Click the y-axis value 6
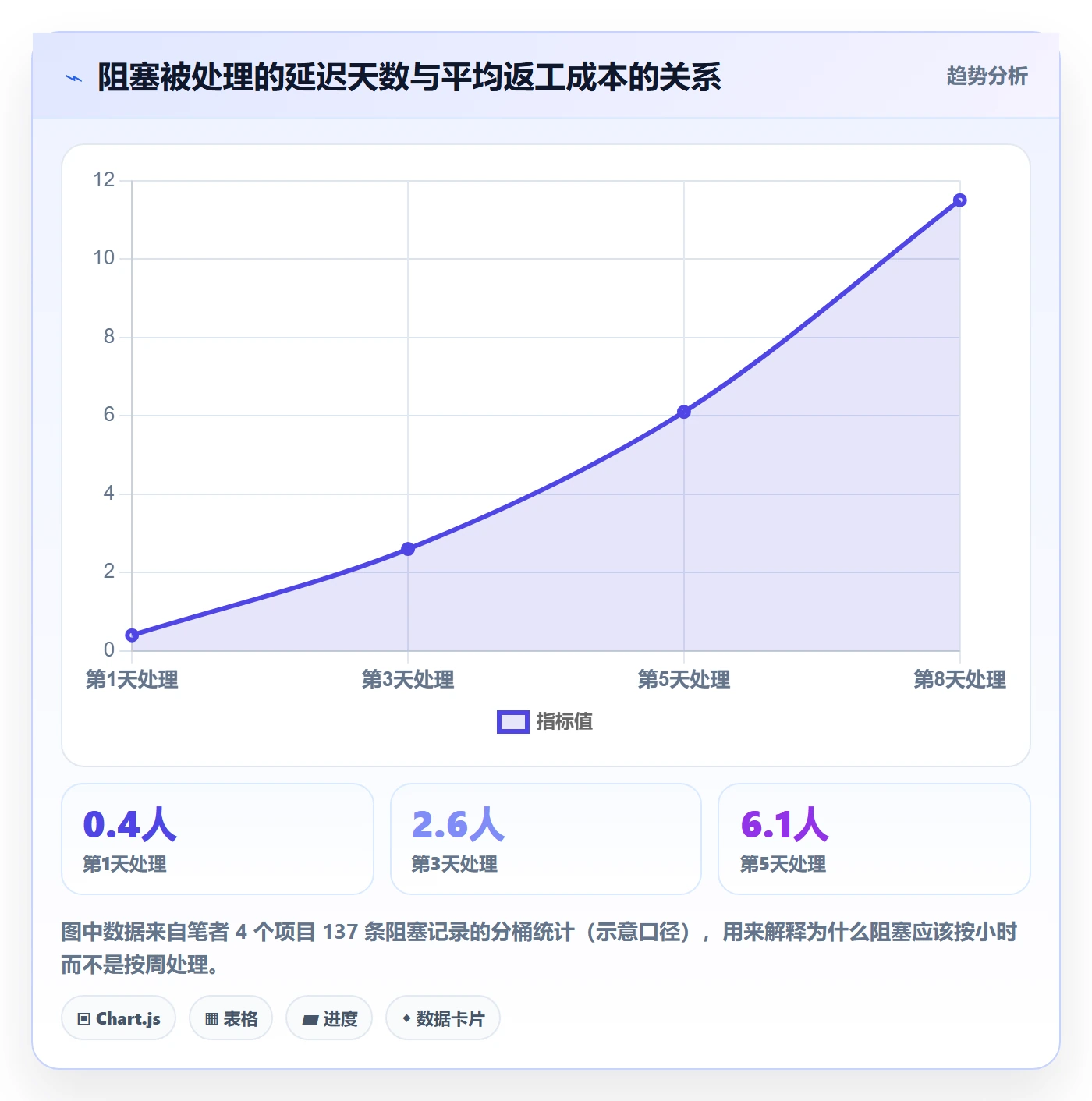Screen dimensions: 1092x1101 [x=109, y=415]
